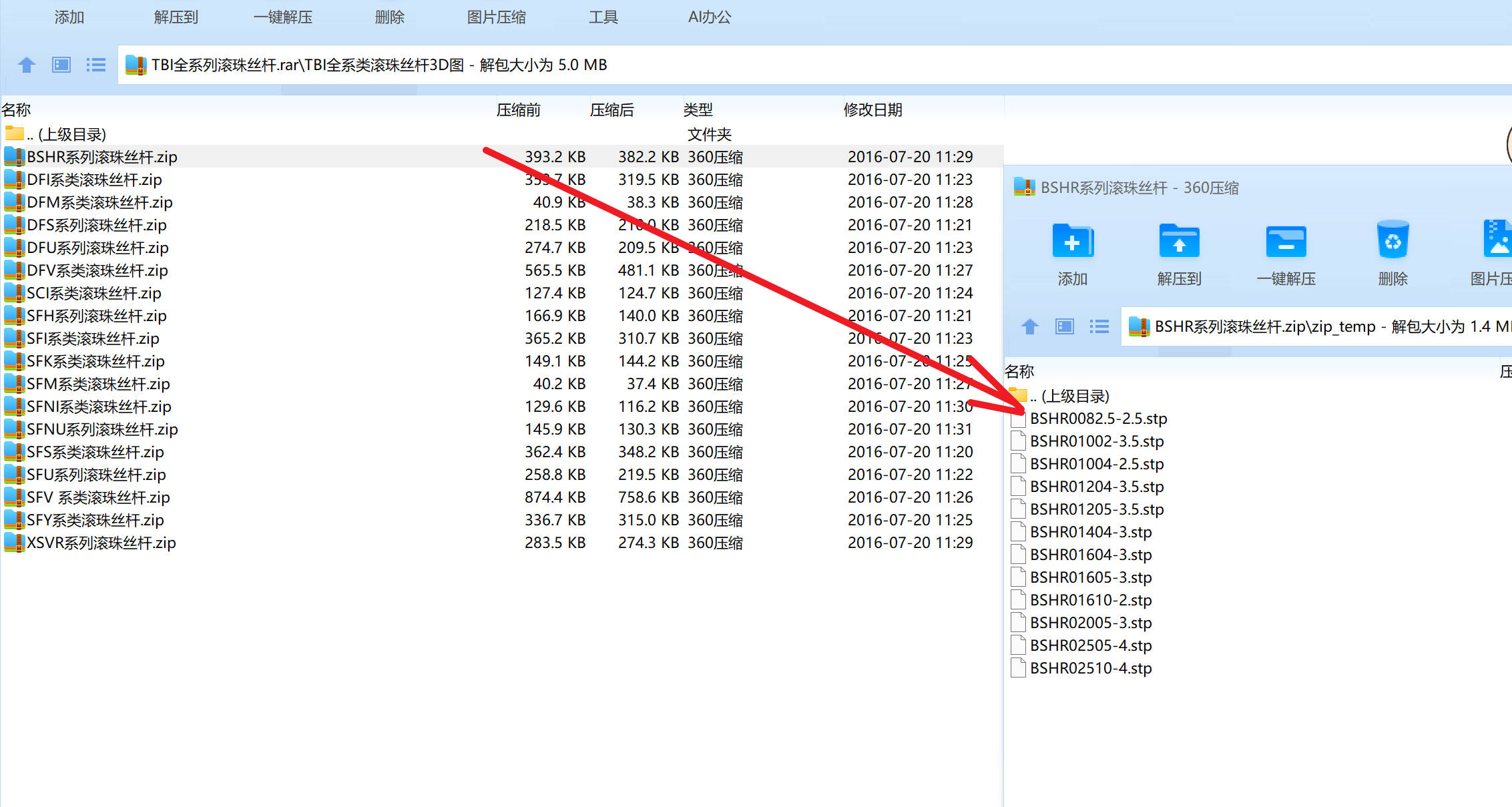This screenshot has width=1512, height=807.
Task: Click the BSHR02510-4.stp file icon
Action: [x=1018, y=668]
